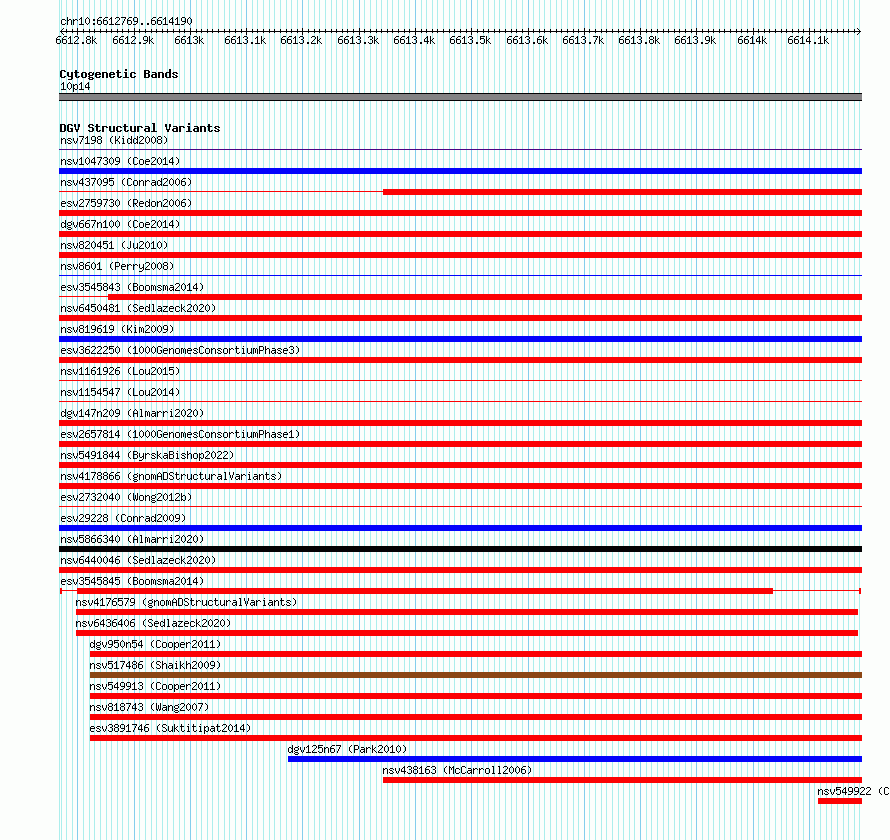This screenshot has height=840, width=890.
Task: Select nsv820451 (Ju2010) variant label
Action: (114, 245)
